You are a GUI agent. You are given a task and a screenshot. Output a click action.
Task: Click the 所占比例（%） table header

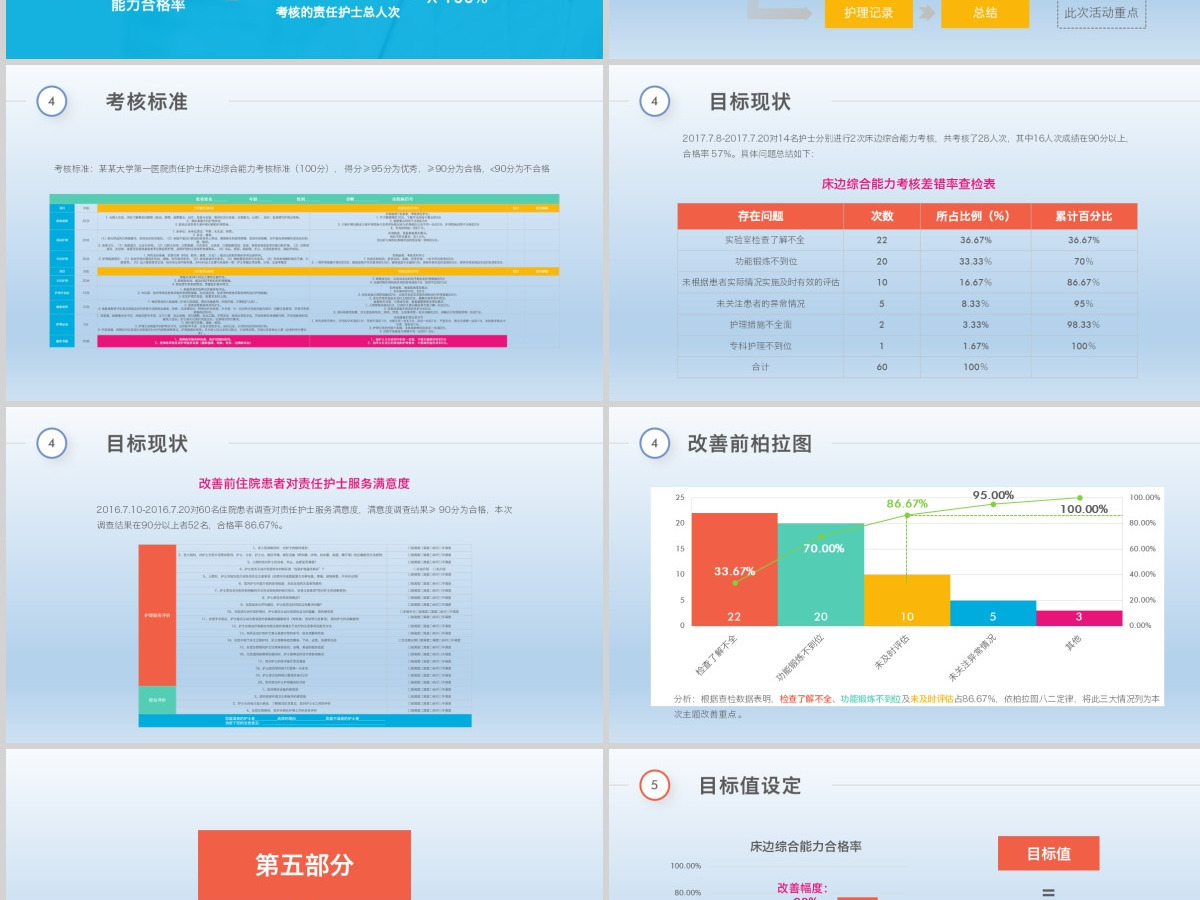(975, 216)
